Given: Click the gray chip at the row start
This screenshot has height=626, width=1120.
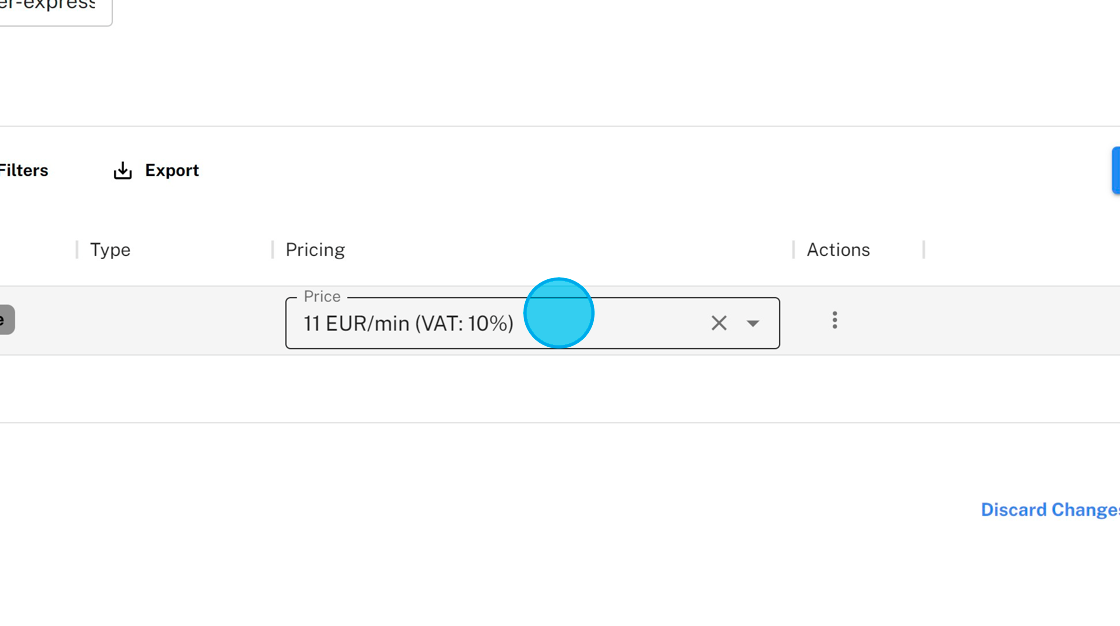Looking at the screenshot, I should tap(6, 320).
